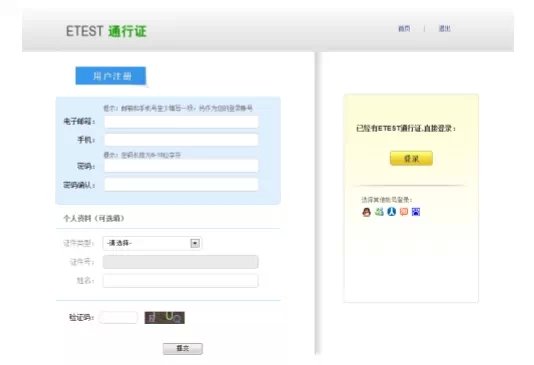Log in with the blue Baidu paw icon
This screenshot has width=534, height=365.
point(416,212)
